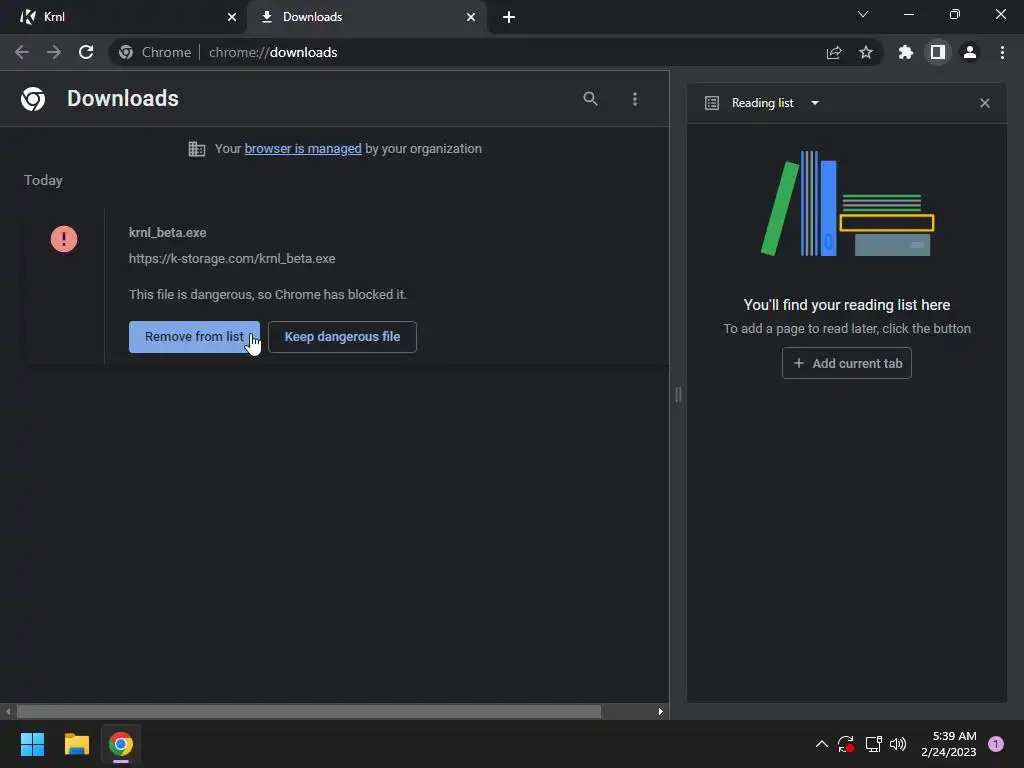Select the Downloads browser tab
The width and height of the screenshot is (1024, 768).
click(x=366, y=17)
